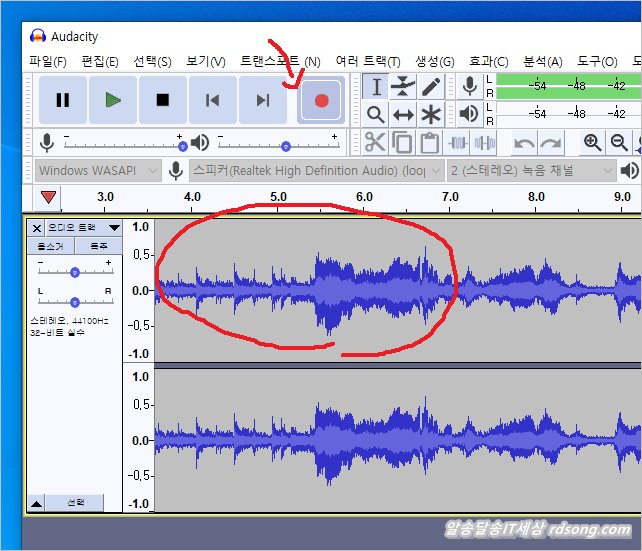Cut the selection with the scissors icon
Image resolution: width=642 pixels, height=551 pixels.
pyautogui.click(x=375, y=142)
